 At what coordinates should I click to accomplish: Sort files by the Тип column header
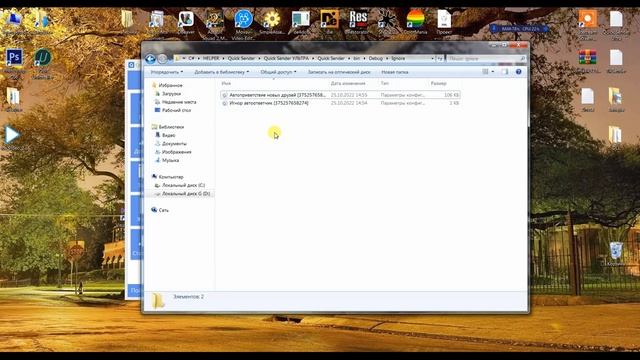(x=384, y=83)
